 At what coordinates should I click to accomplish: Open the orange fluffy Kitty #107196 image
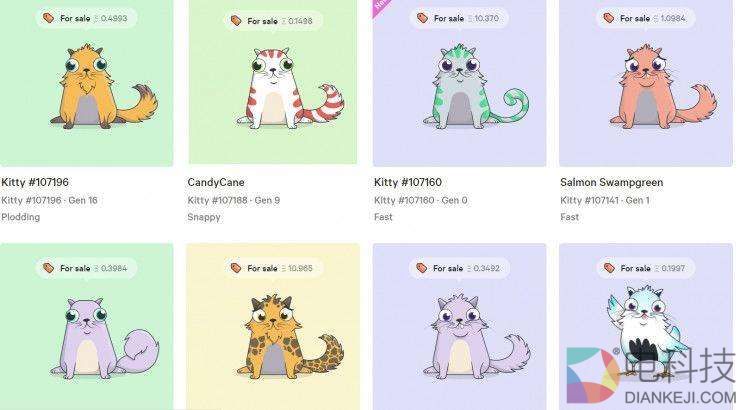104,86
